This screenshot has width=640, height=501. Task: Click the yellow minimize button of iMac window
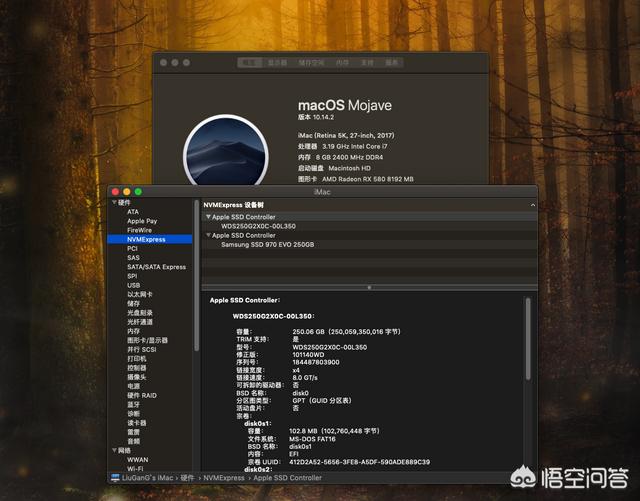point(126,191)
